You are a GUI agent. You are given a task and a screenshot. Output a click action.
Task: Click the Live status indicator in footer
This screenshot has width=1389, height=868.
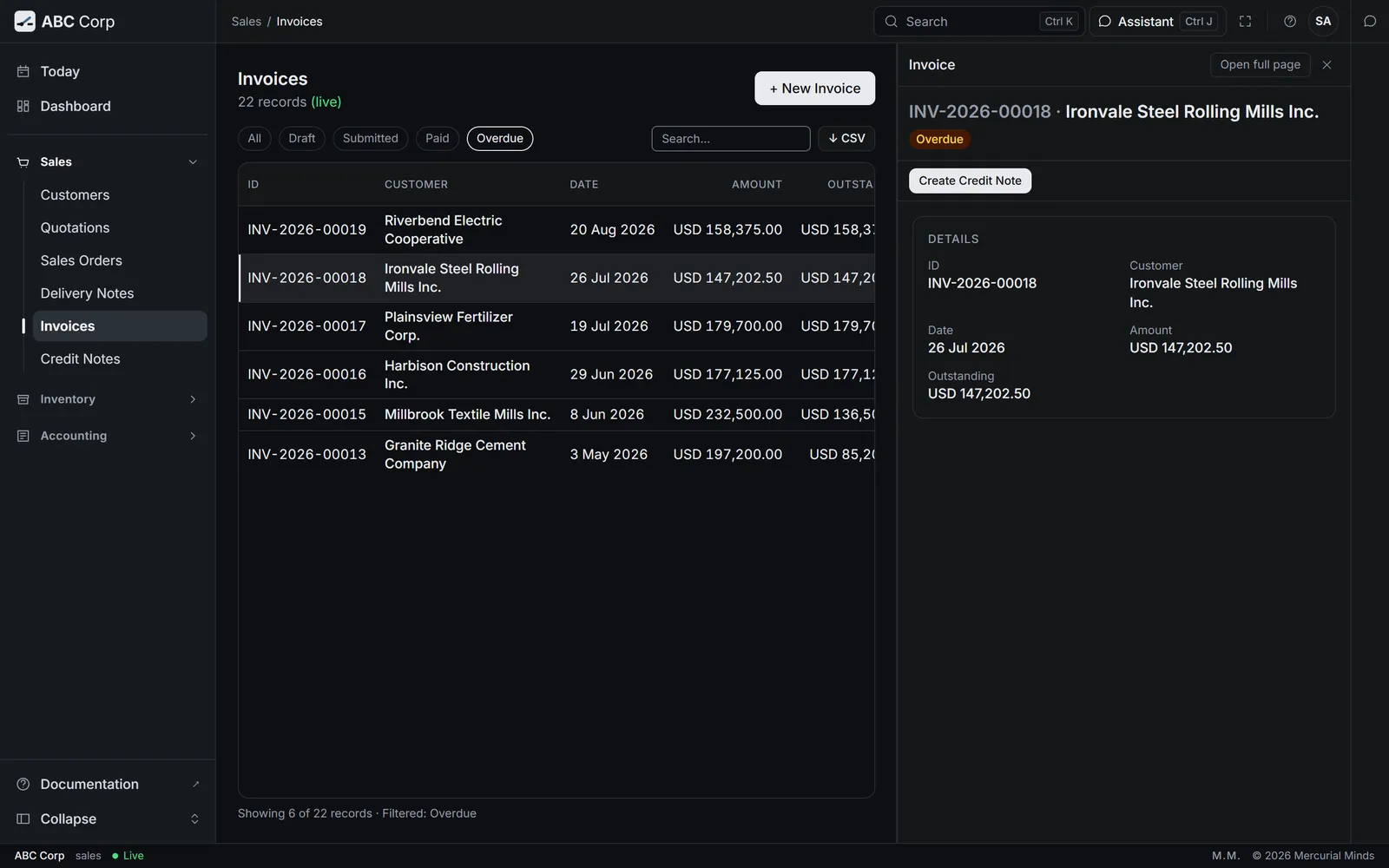tap(128, 856)
